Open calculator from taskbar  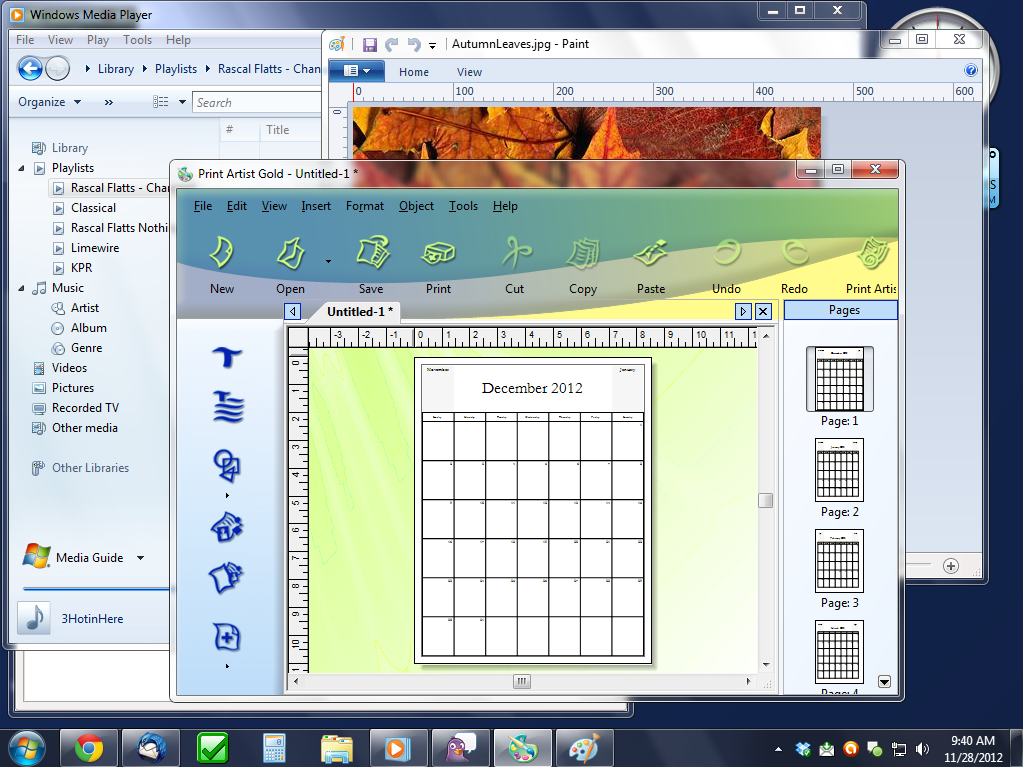click(x=274, y=748)
